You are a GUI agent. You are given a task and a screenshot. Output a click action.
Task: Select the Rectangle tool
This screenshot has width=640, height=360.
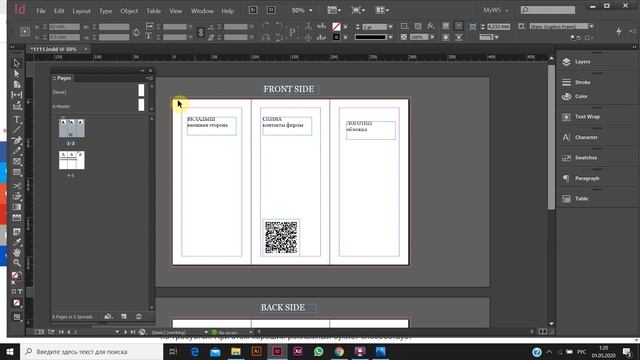pyautogui.click(x=16, y=173)
